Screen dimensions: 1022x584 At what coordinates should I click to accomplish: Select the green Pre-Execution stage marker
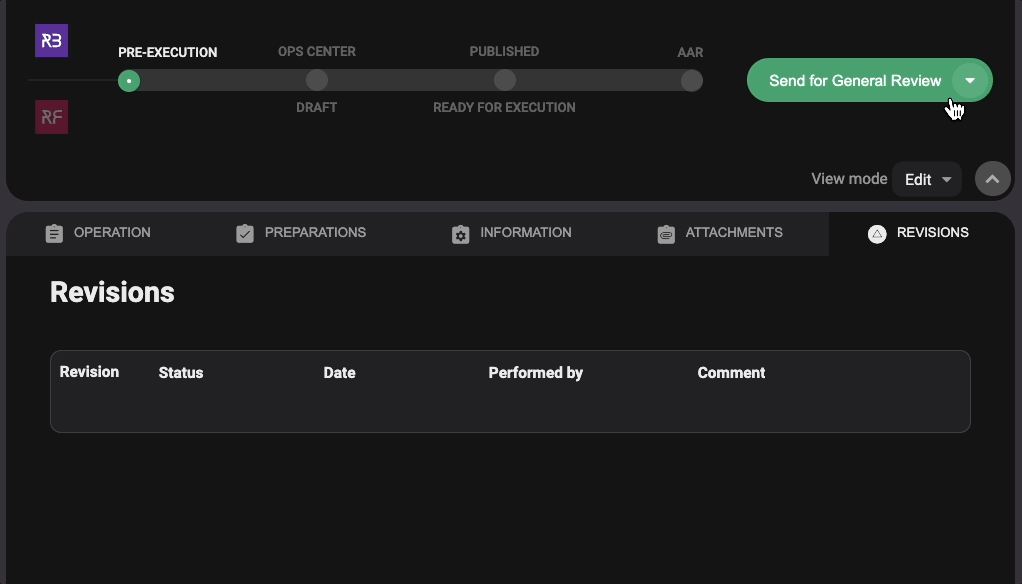[x=129, y=81]
